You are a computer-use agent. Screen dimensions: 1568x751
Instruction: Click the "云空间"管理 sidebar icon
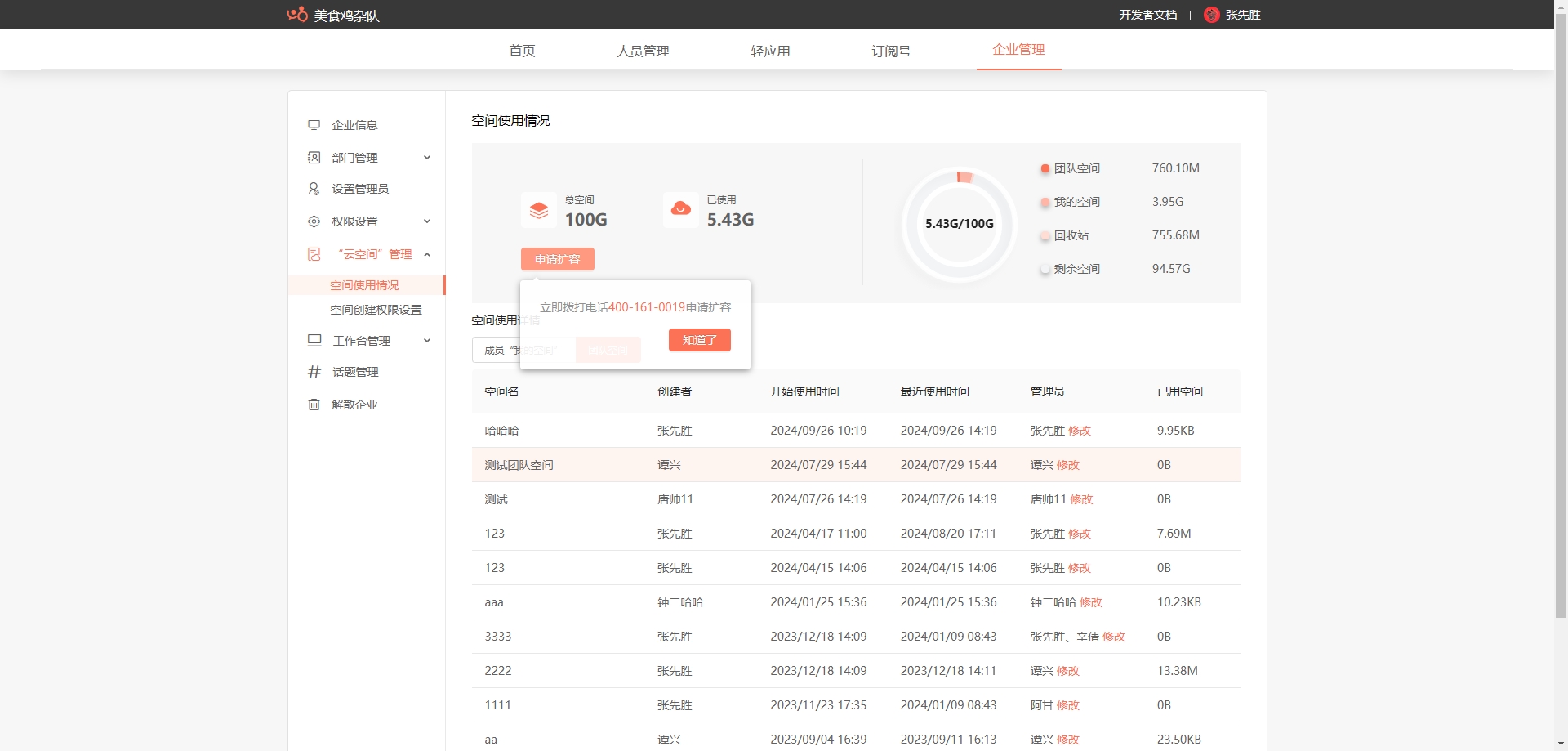pyautogui.click(x=314, y=254)
